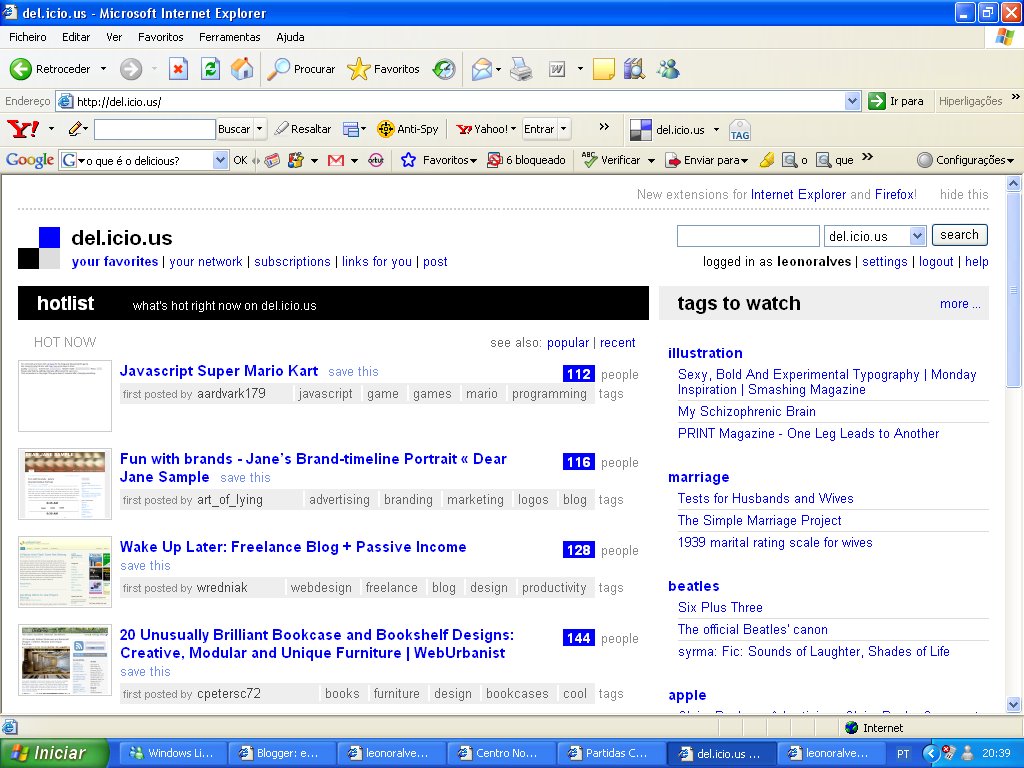The width and height of the screenshot is (1024, 768).
Task: Click the orkut icon in Google toolbar
Action: click(376, 160)
